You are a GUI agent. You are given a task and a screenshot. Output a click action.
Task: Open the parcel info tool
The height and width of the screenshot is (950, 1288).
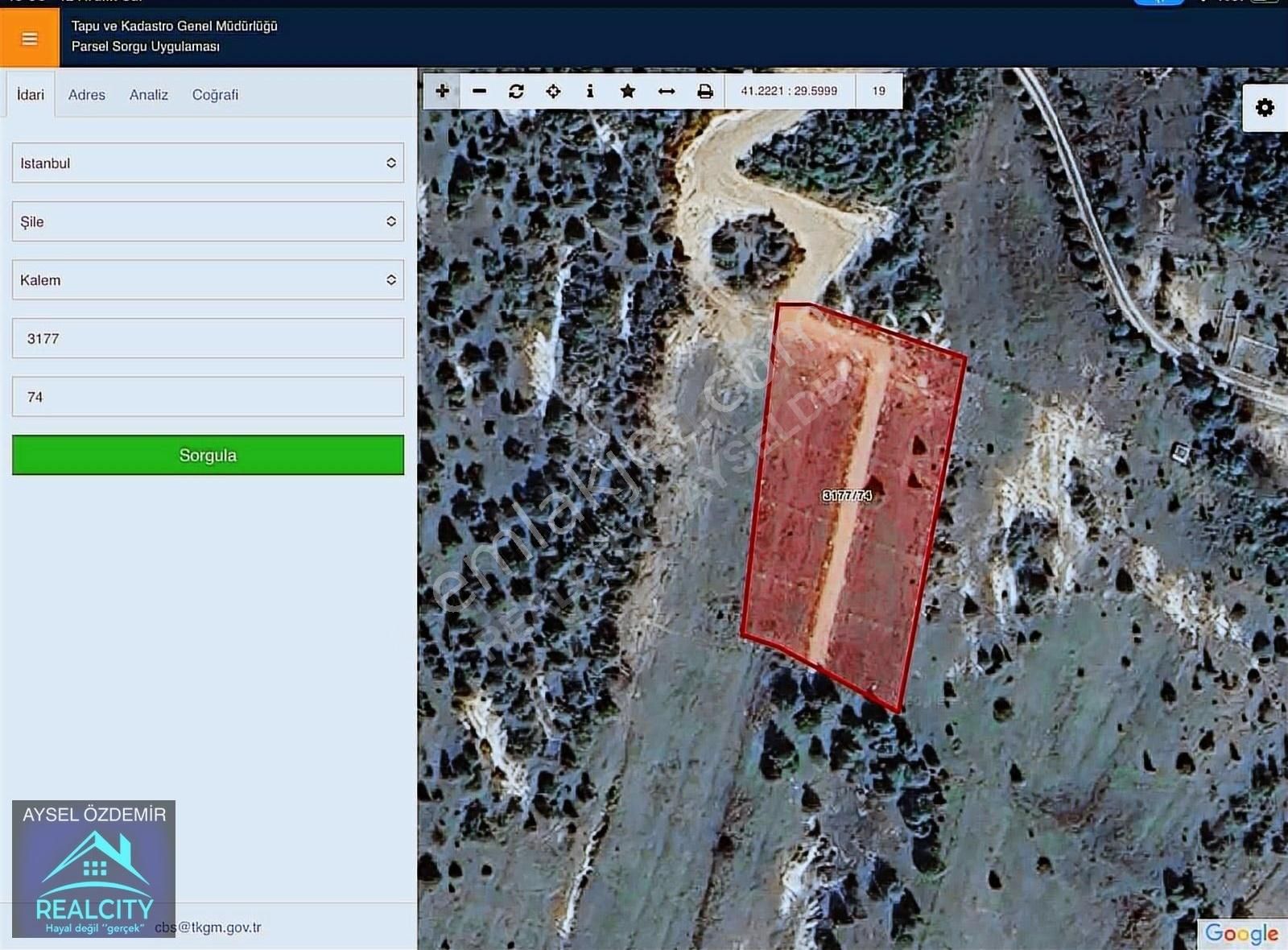(590, 91)
